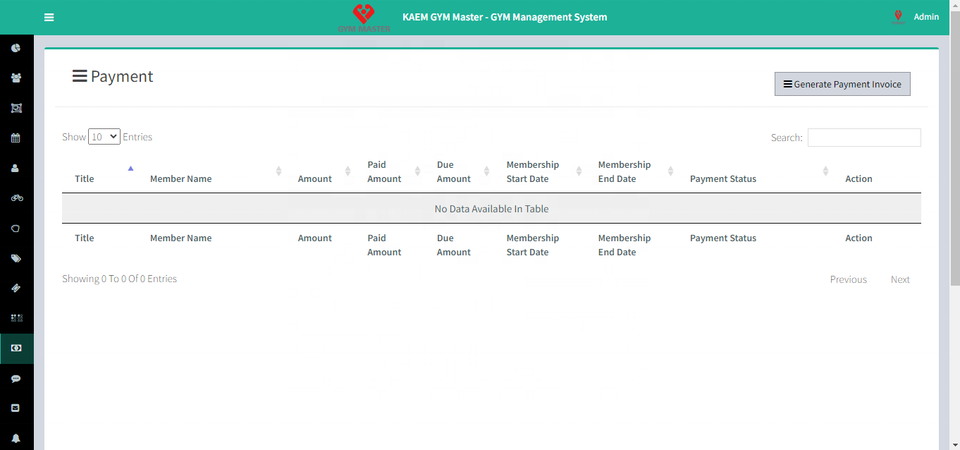
Task: Open the Show entries count dropdown
Action: point(104,137)
